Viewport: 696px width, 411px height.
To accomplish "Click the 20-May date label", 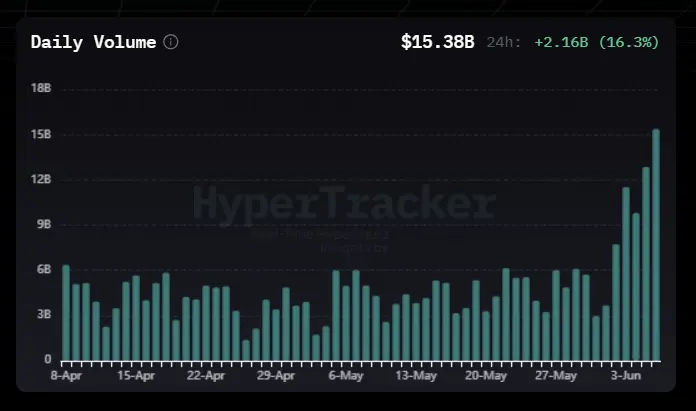I will pyautogui.click(x=486, y=375).
